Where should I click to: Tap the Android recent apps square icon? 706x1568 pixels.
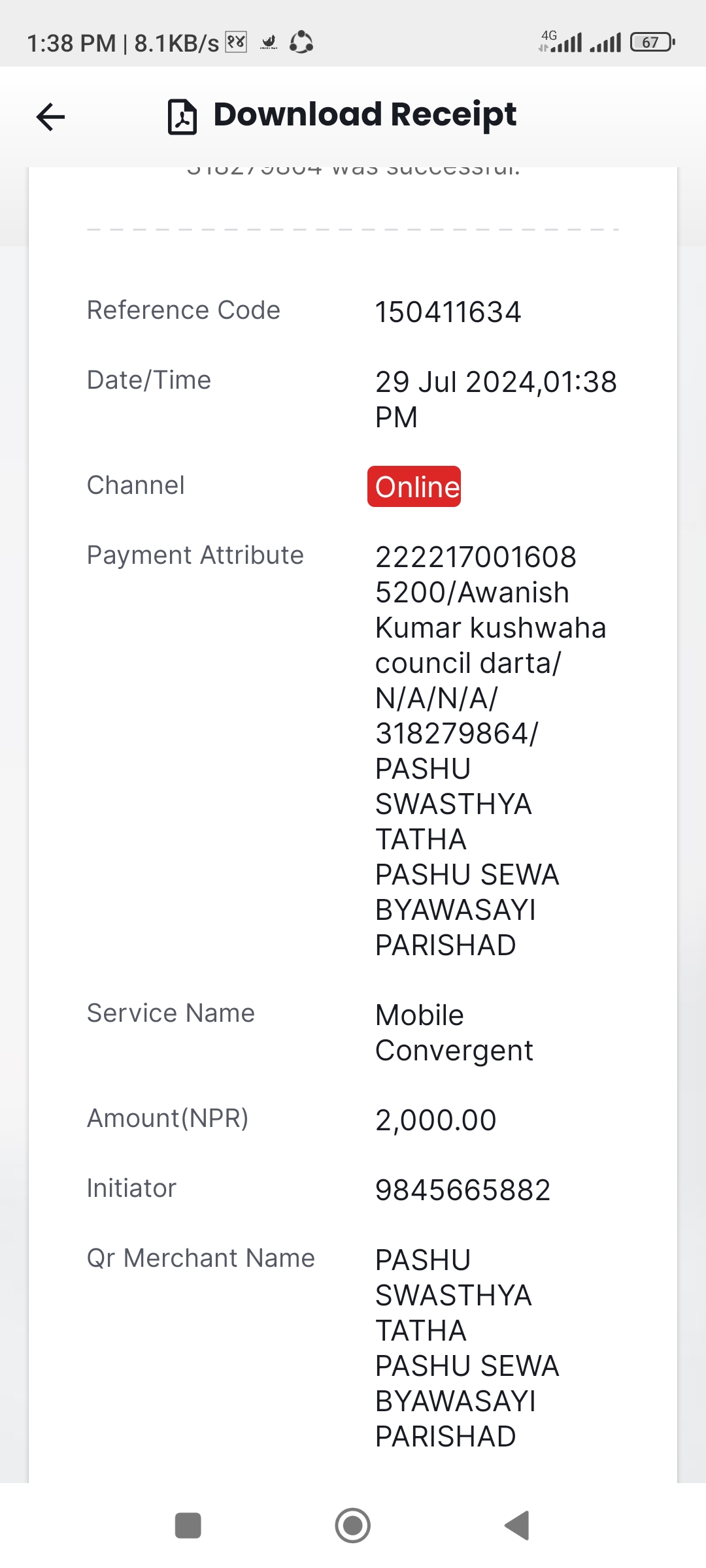[188, 1526]
